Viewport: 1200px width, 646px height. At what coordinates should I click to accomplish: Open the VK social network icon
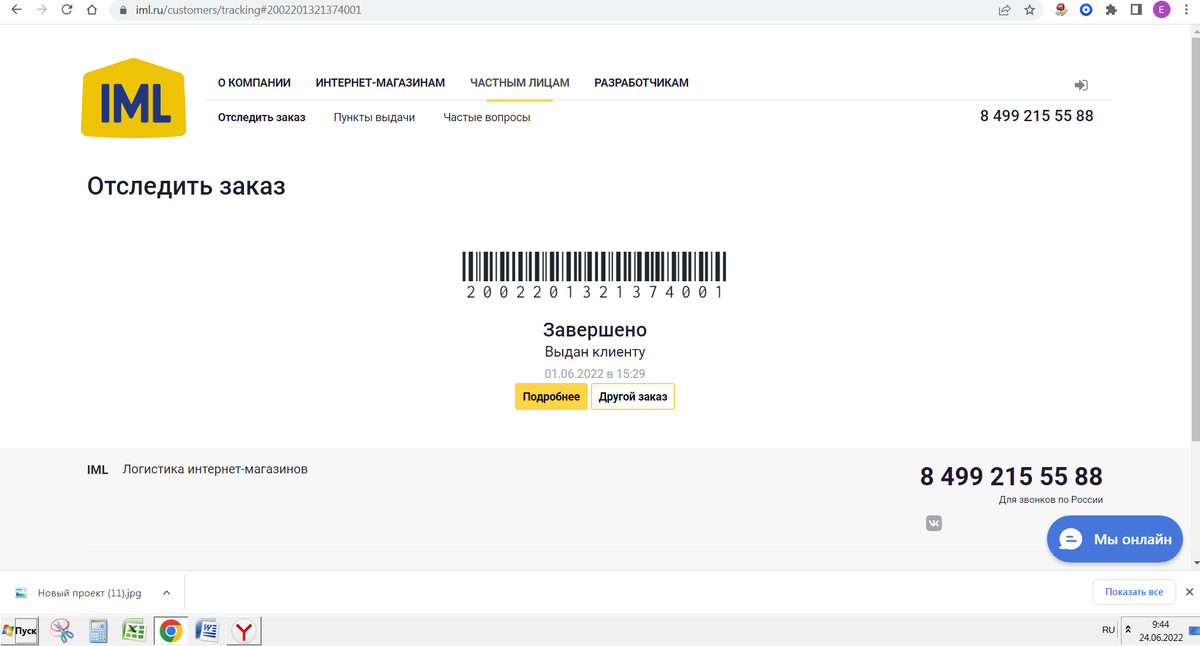[934, 523]
